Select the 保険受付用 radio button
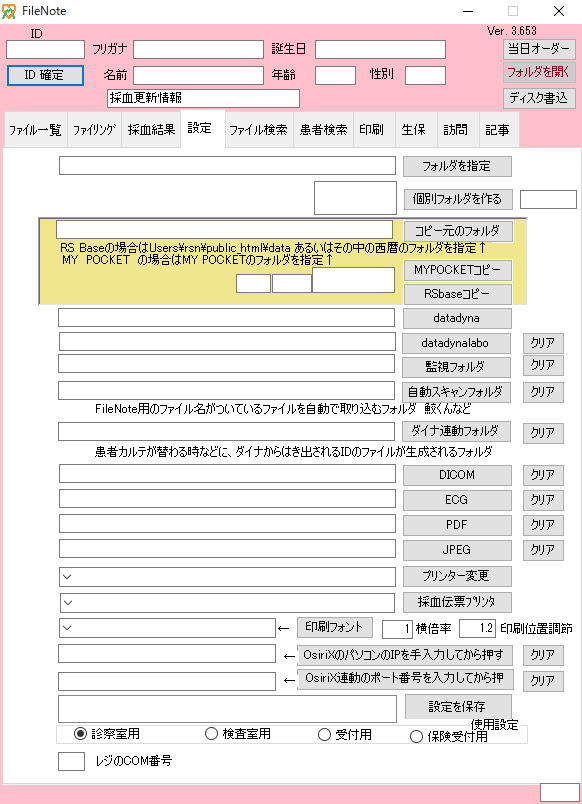Screen dimensions: 582x804 (x=416, y=736)
